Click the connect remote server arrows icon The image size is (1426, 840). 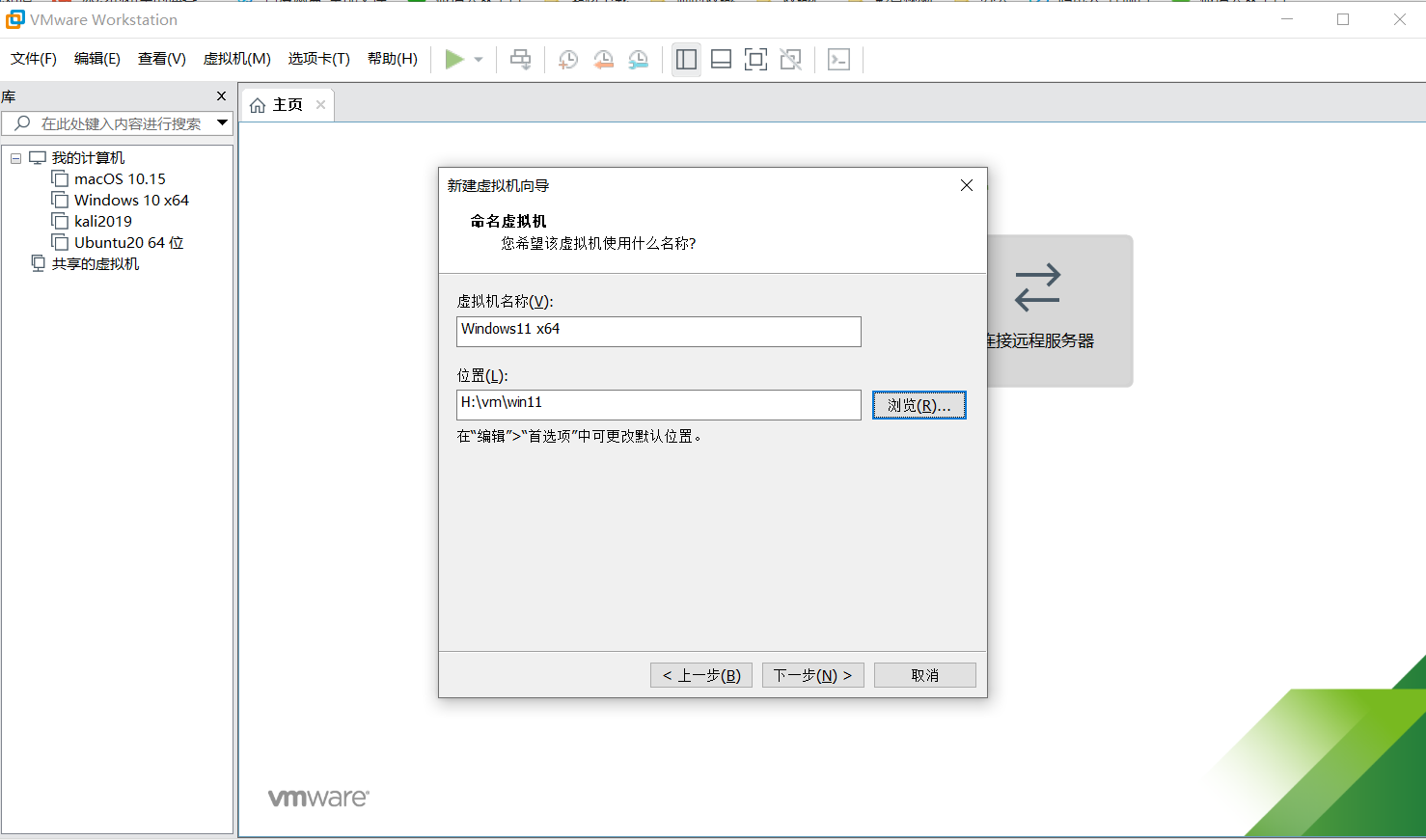pos(1038,287)
